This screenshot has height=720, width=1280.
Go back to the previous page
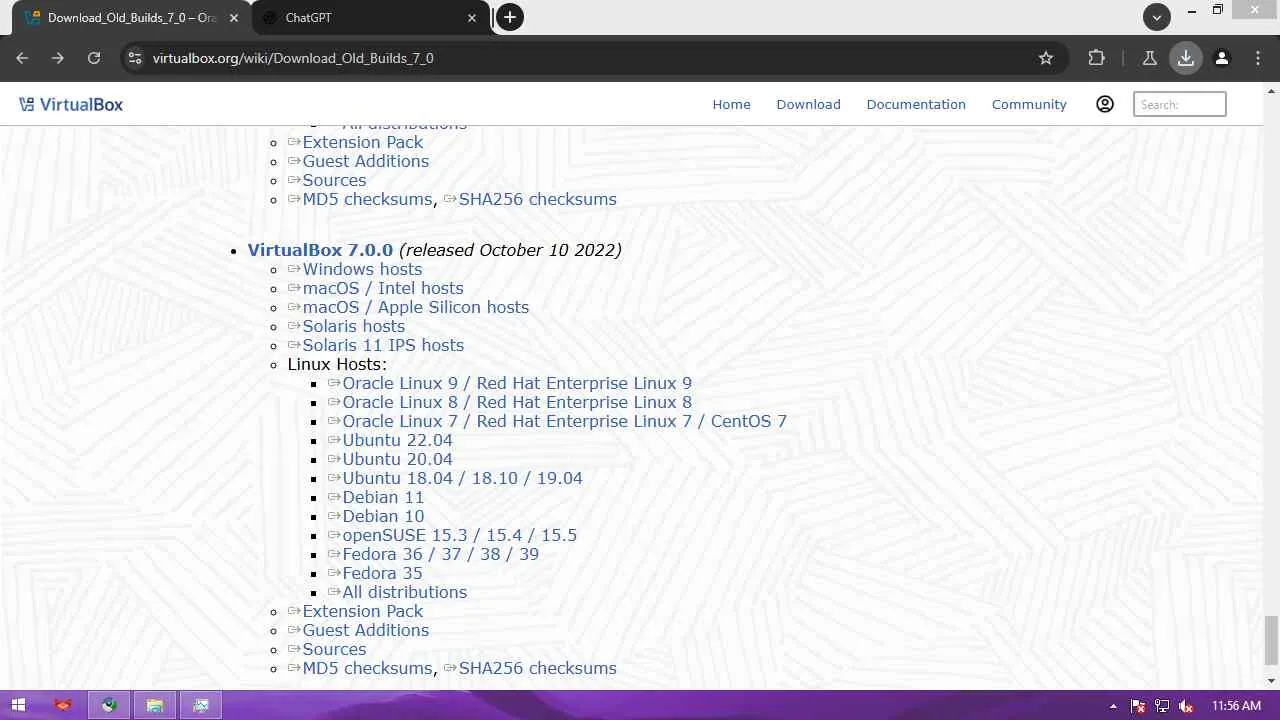(x=22, y=58)
